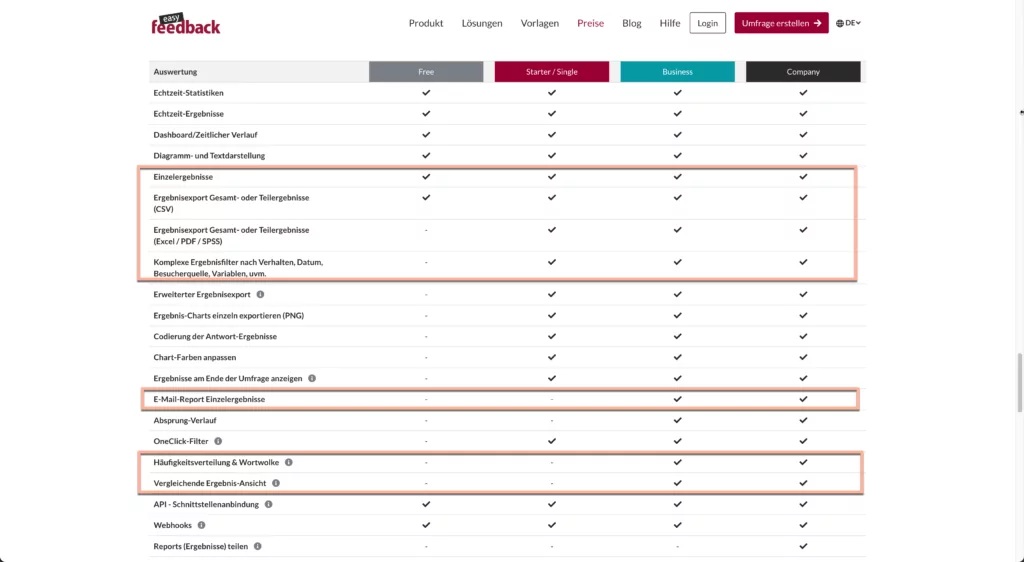The height and width of the screenshot is (562, 1024).
Task: Click the Einzelergebnisse row label
Action: (x=183, y=177)
